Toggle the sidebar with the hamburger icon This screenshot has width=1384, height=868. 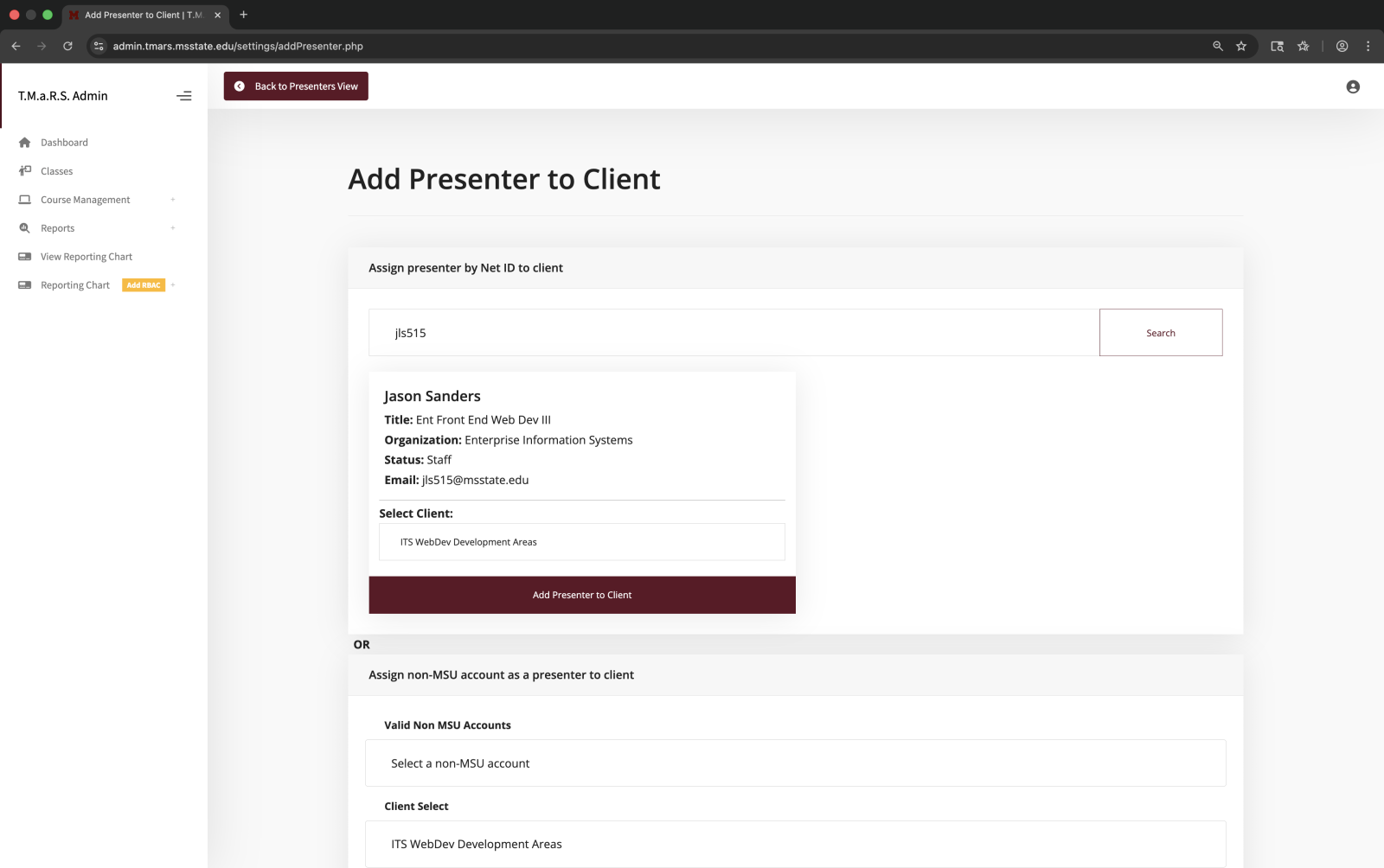[184, 96]
